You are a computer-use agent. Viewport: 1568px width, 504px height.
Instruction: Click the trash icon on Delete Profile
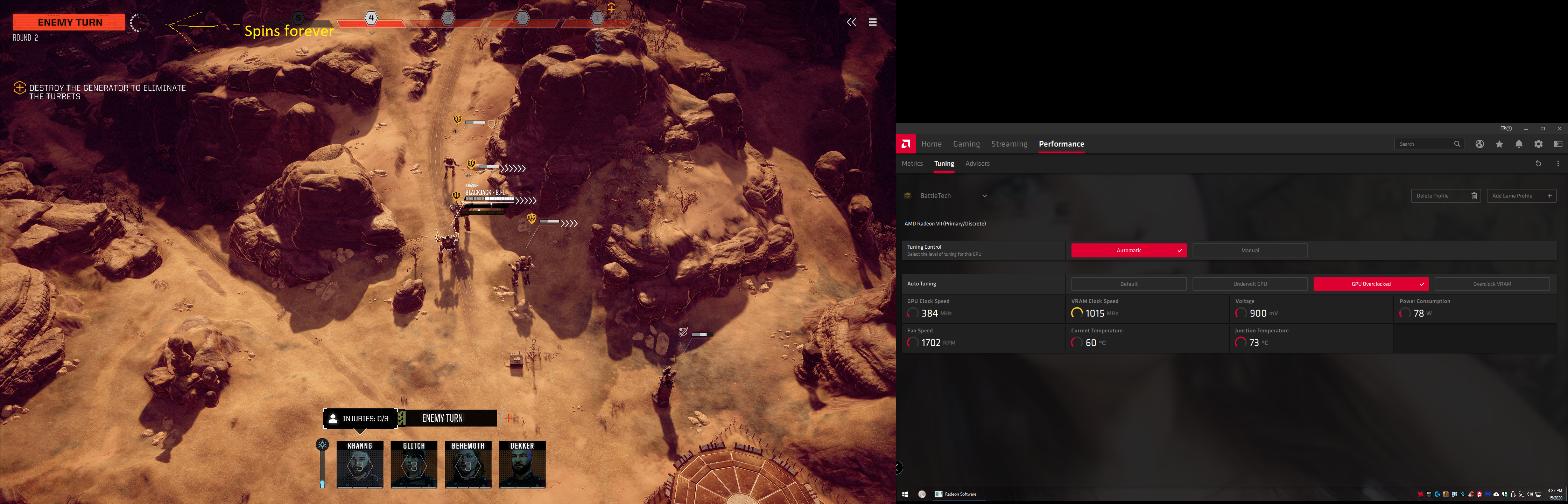[1474, 196]
